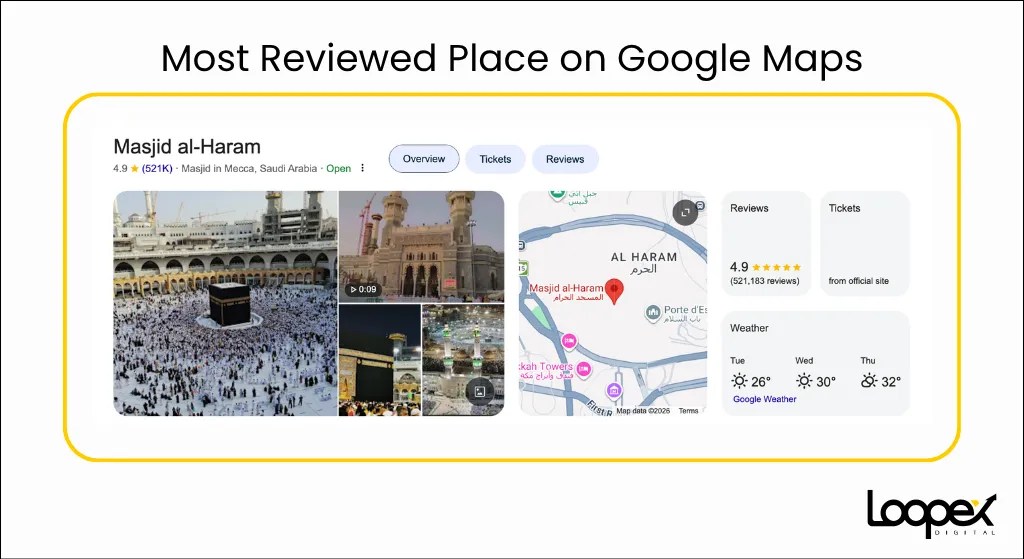Open the large Kaaba courtyard photo
1024x559 pixels.
tap(225, 303)
